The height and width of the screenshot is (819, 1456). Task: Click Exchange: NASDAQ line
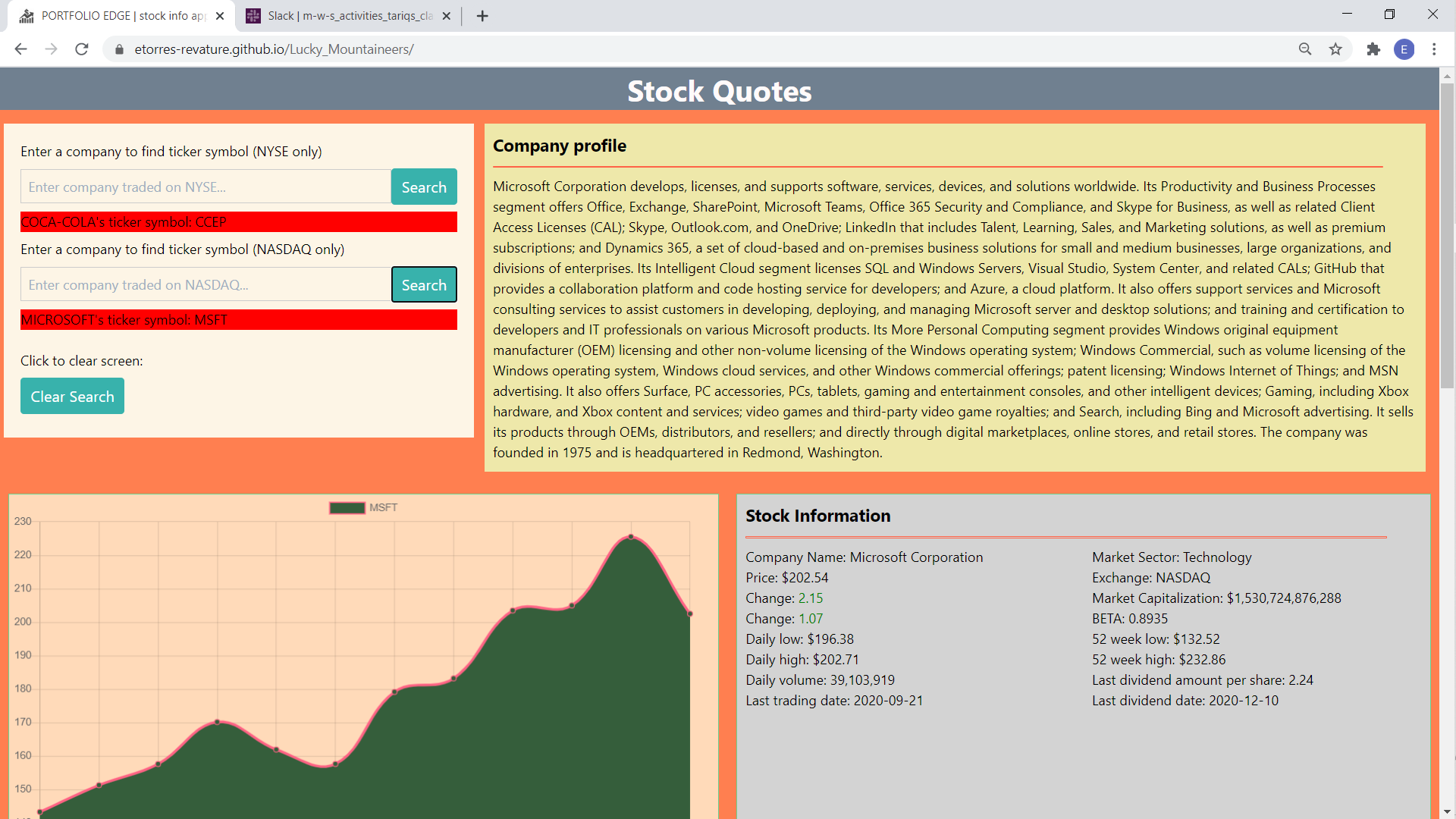tap(1151, 578)
